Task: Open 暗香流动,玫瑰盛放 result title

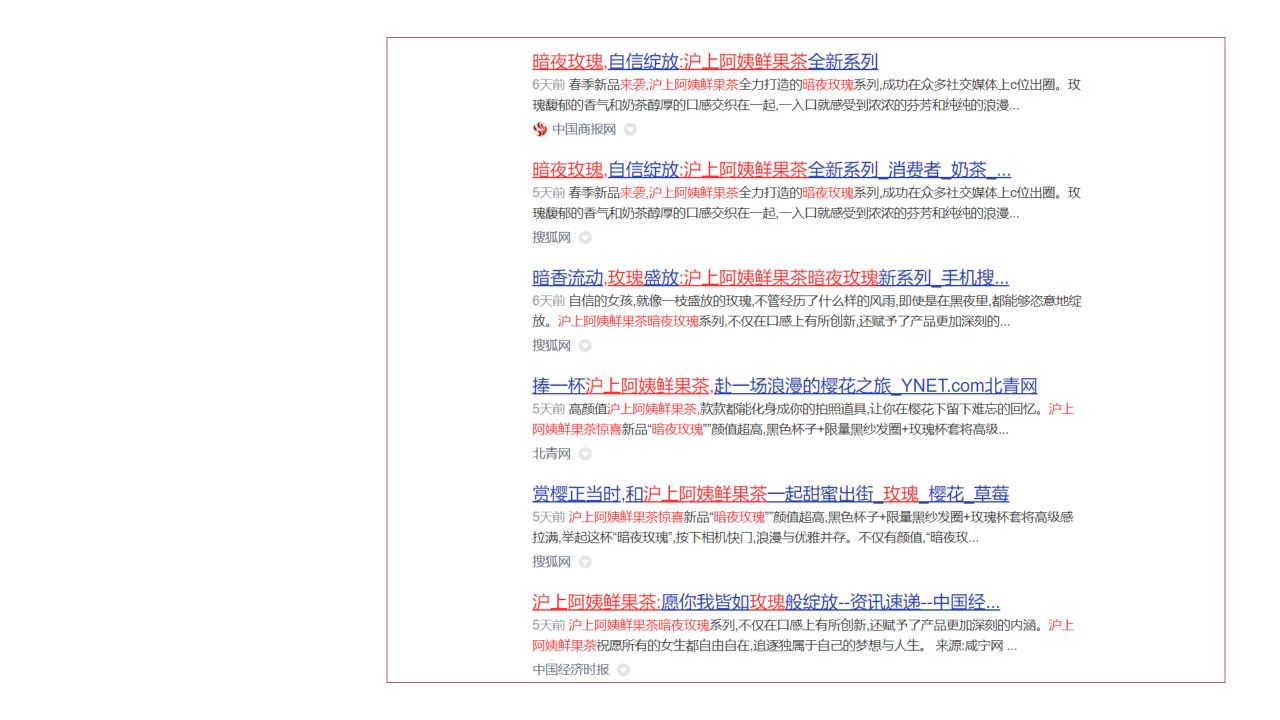Action: click(770, 277)
